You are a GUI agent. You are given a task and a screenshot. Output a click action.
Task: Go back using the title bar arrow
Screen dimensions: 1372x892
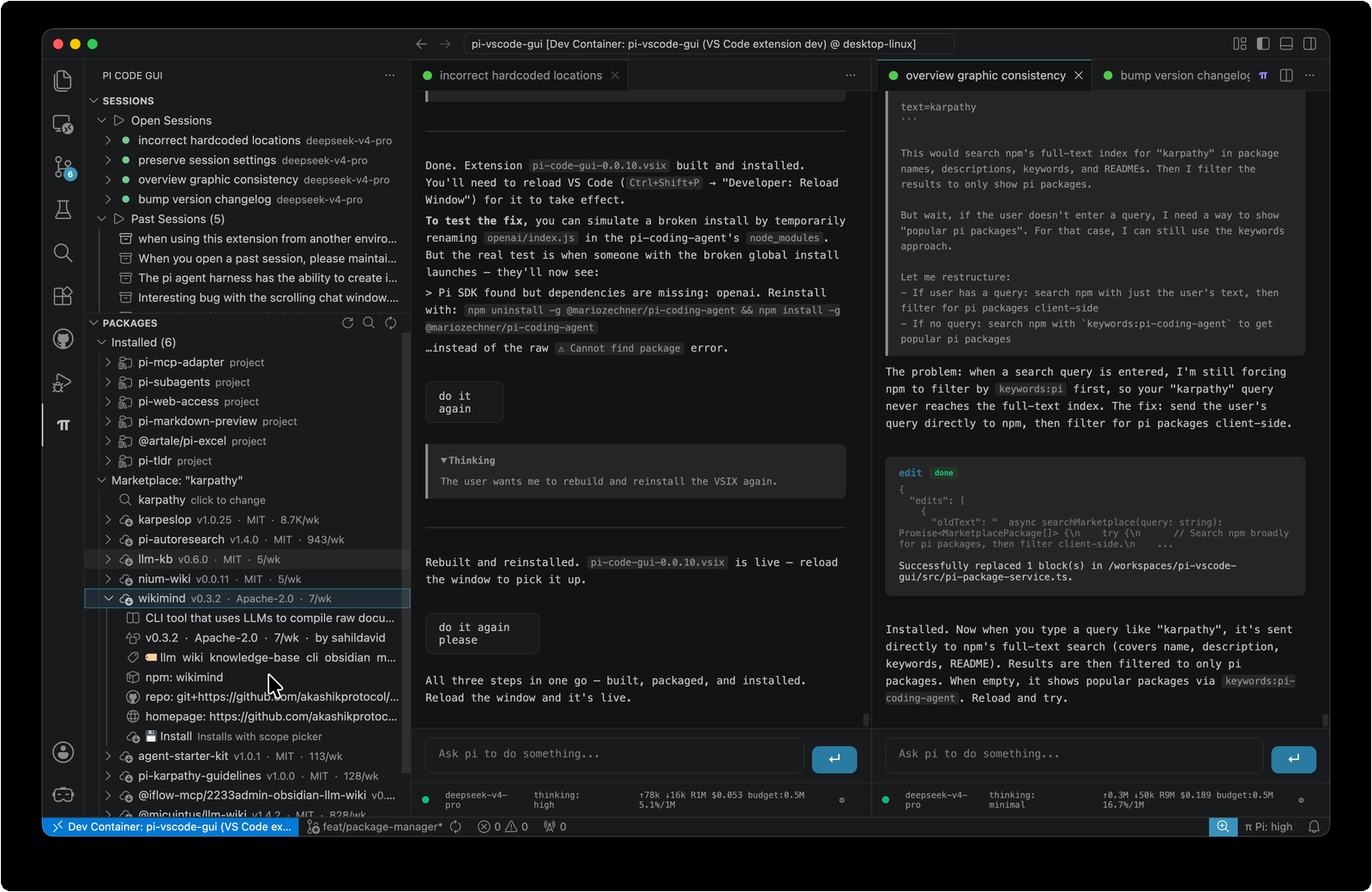pos(422,44)
